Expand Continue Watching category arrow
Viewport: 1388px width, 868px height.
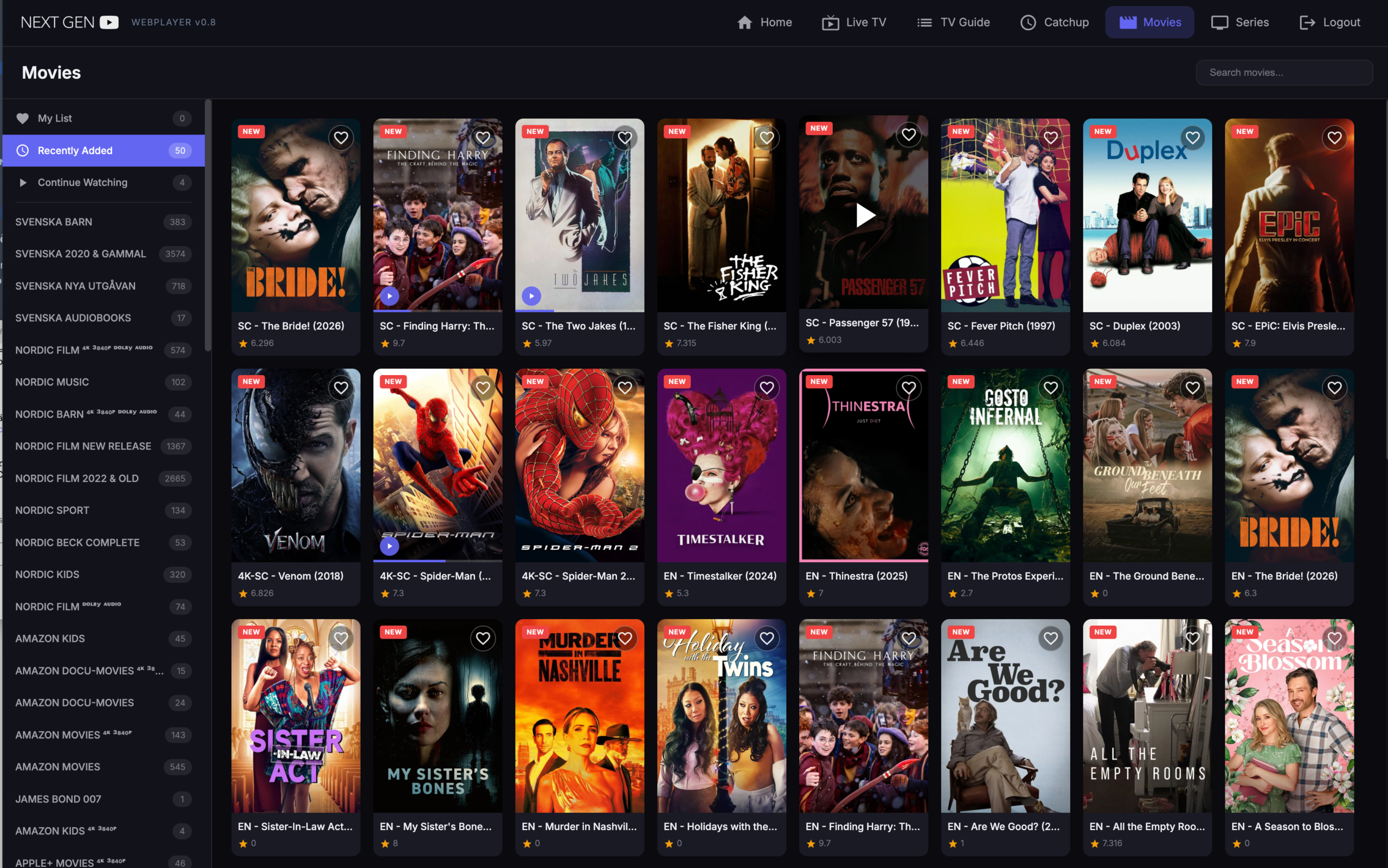pyautogui.click(x=23, y=183)
